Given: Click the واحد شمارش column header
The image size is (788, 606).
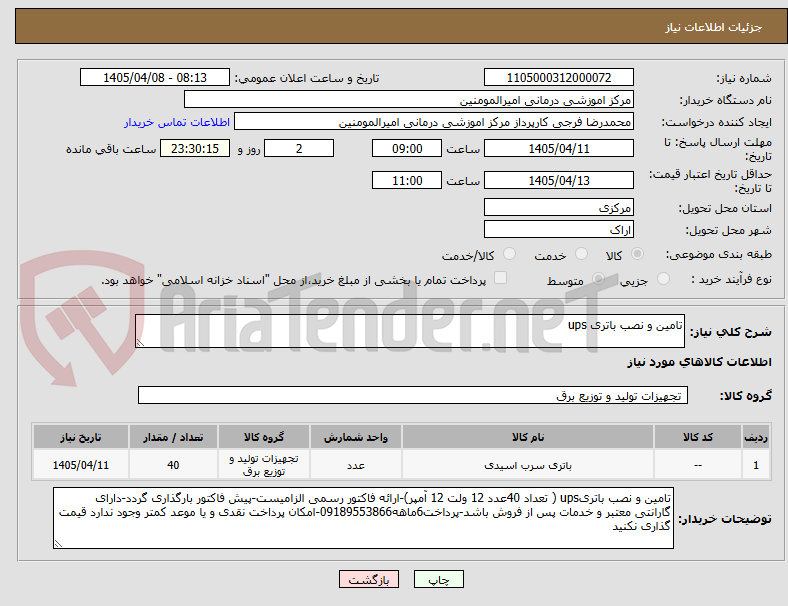Looking at the screenshot, I should click(356, 437).
